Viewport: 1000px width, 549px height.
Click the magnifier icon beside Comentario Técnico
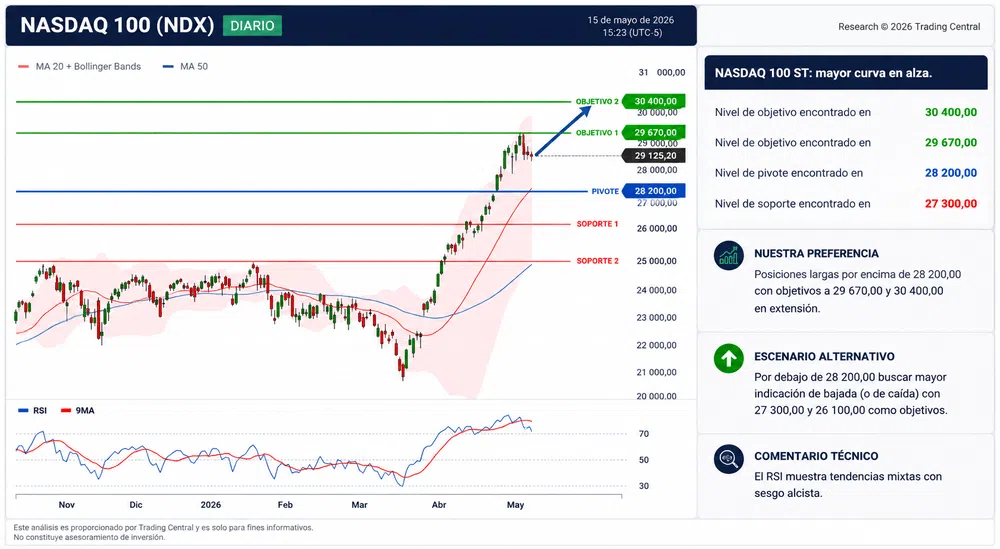[728, 458]
